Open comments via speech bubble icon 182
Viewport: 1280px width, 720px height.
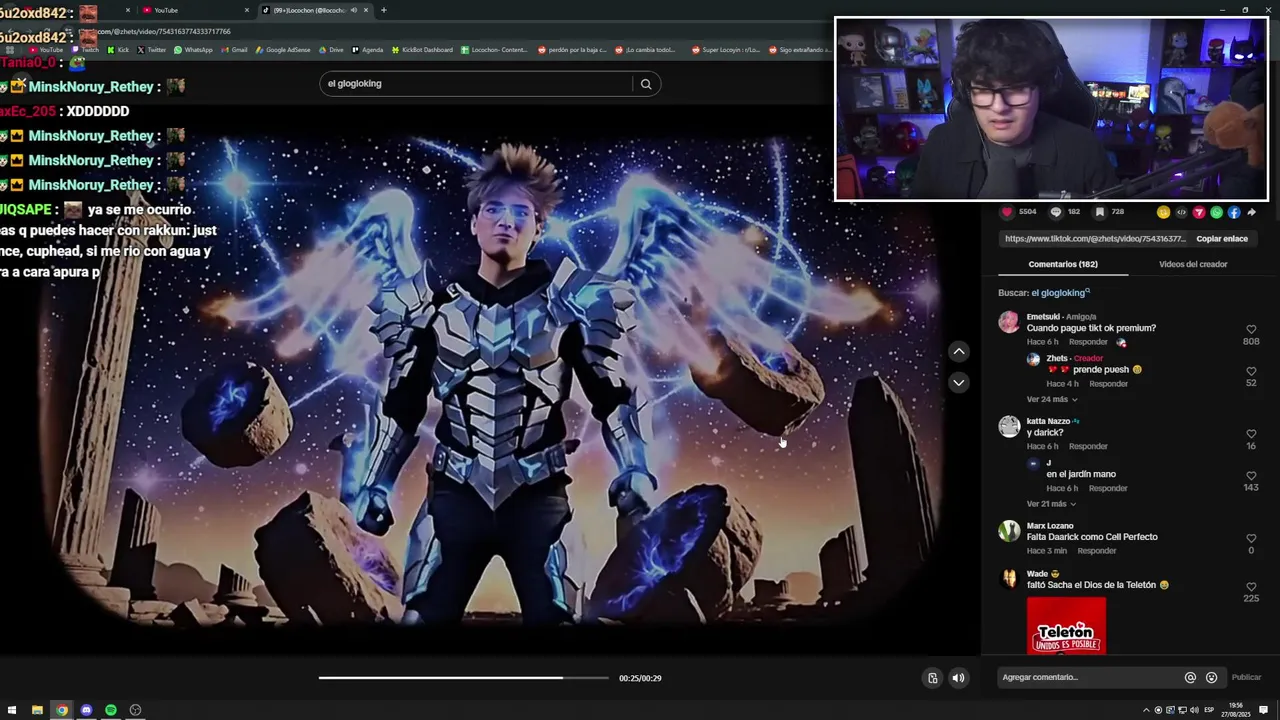pyautogui.click(x=1055, y=212)
